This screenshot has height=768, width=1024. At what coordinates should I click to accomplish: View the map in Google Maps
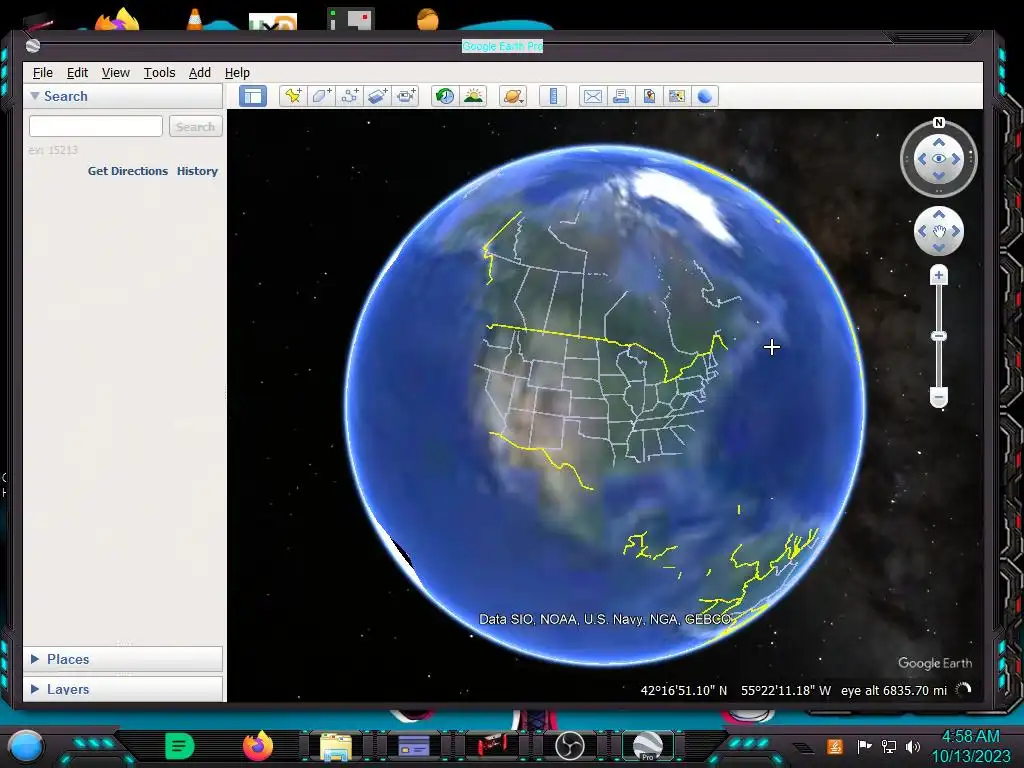pyautogui.click(x=677, y=97)
